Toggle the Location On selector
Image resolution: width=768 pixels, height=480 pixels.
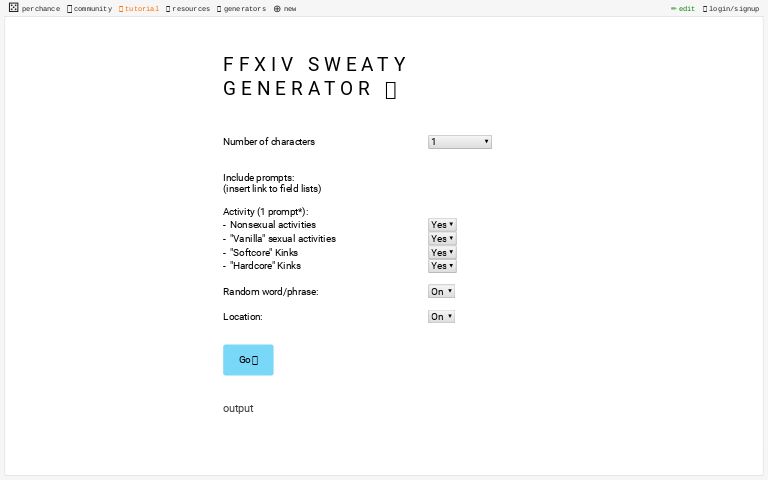click(441, 316)
